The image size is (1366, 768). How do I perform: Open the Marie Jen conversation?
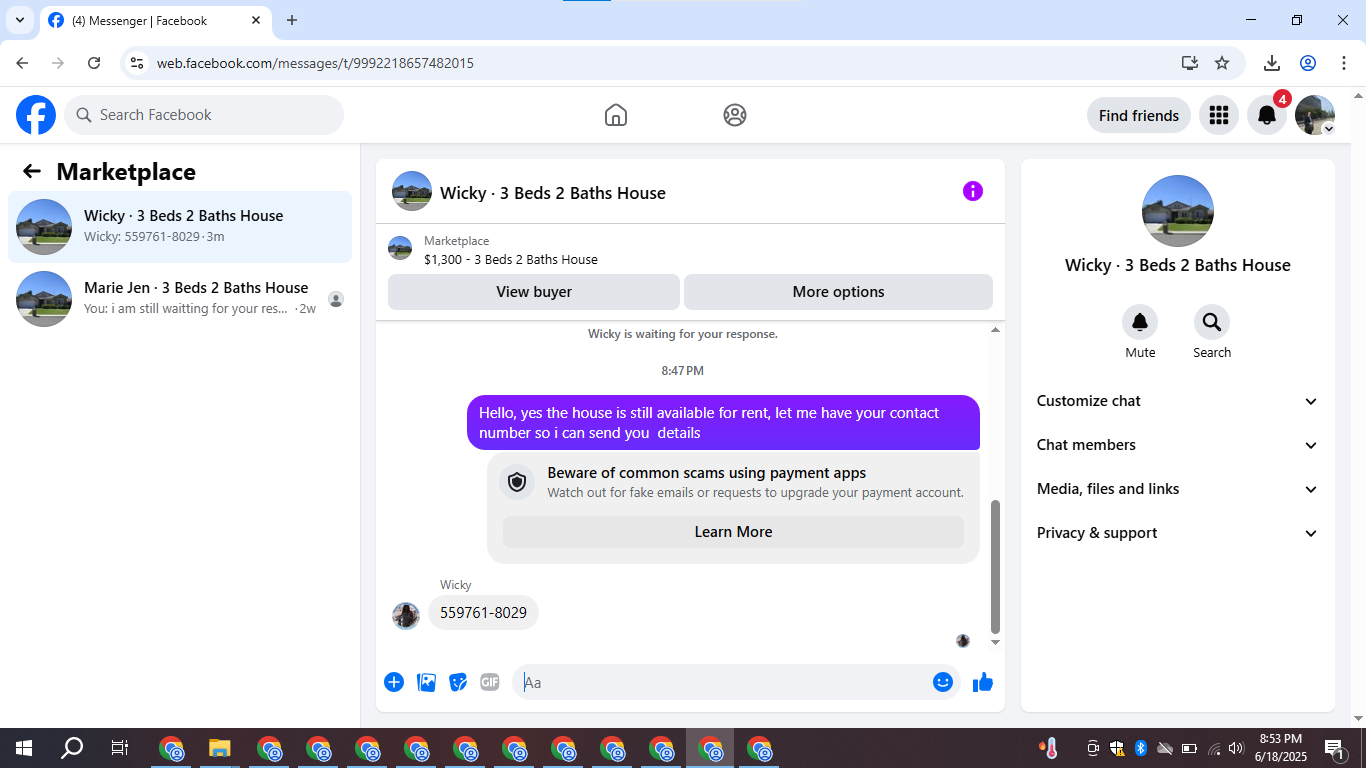[180, 299]
